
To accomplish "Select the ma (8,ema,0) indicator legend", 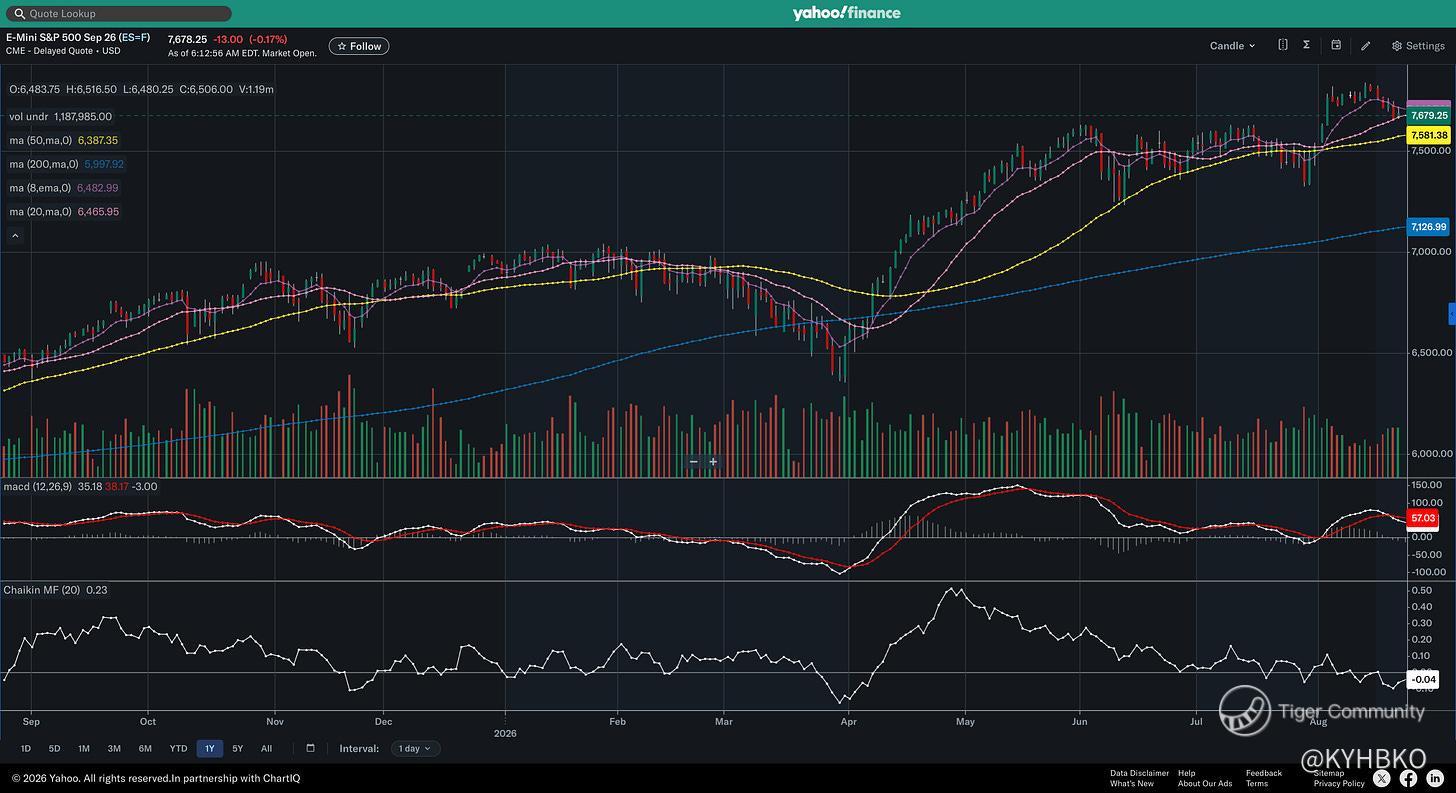I will click(x=64, y=188).
